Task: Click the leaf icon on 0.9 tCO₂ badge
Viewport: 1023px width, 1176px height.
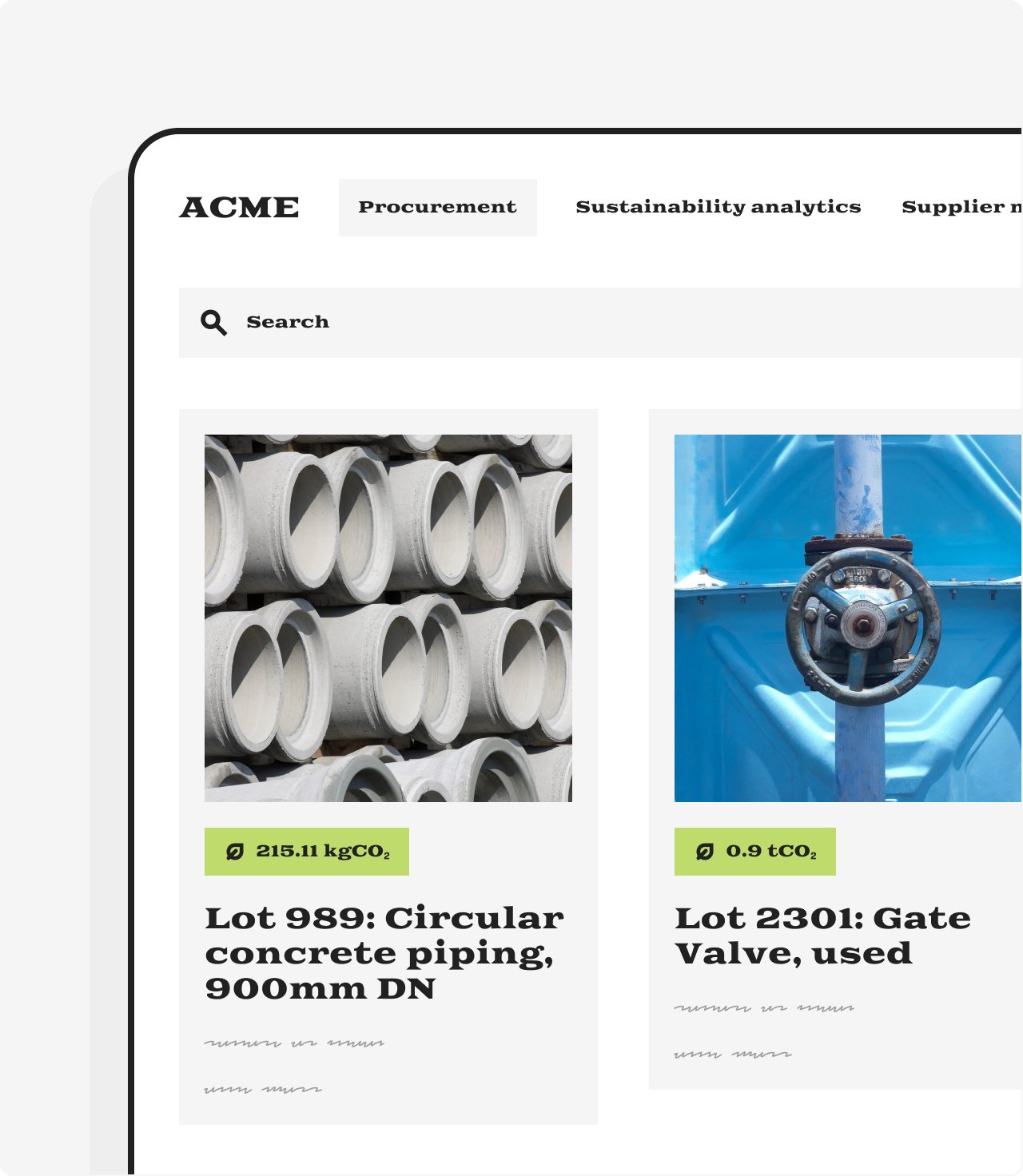Action: (704, 852)
